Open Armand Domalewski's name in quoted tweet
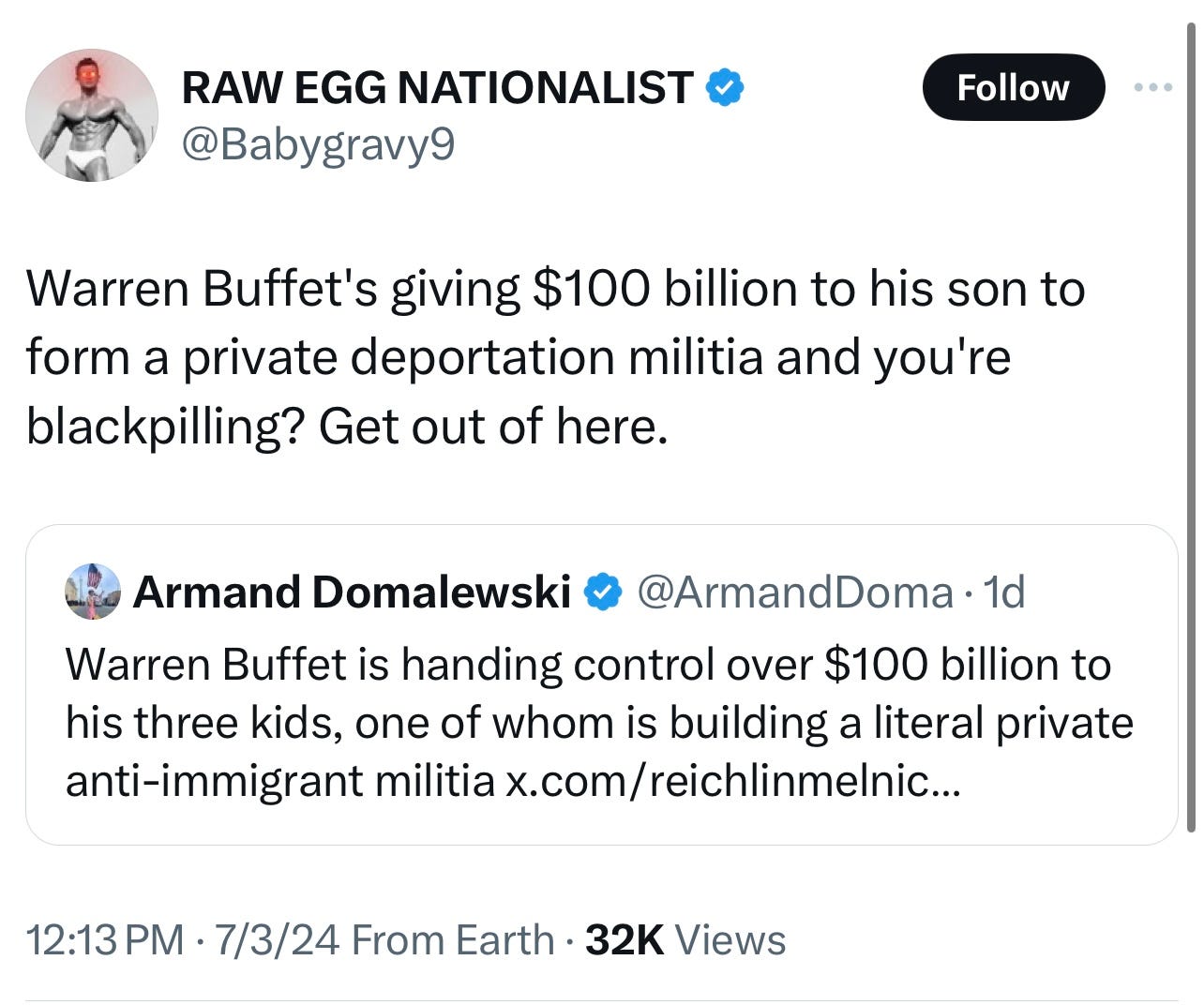This screenshot has width=1204, height=1005. click(352, 592)
